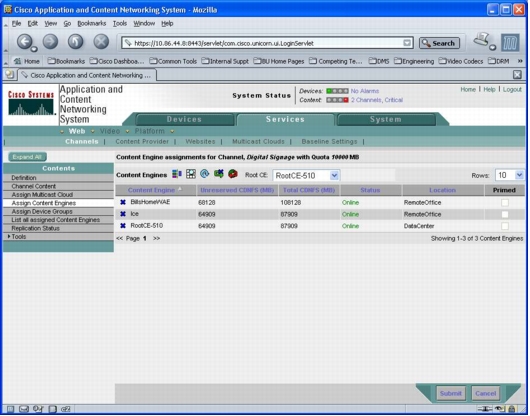Open the Multicast Clouds sub-tab
The height and width of the screenshot is (416, 530).
tap(258, 142)
